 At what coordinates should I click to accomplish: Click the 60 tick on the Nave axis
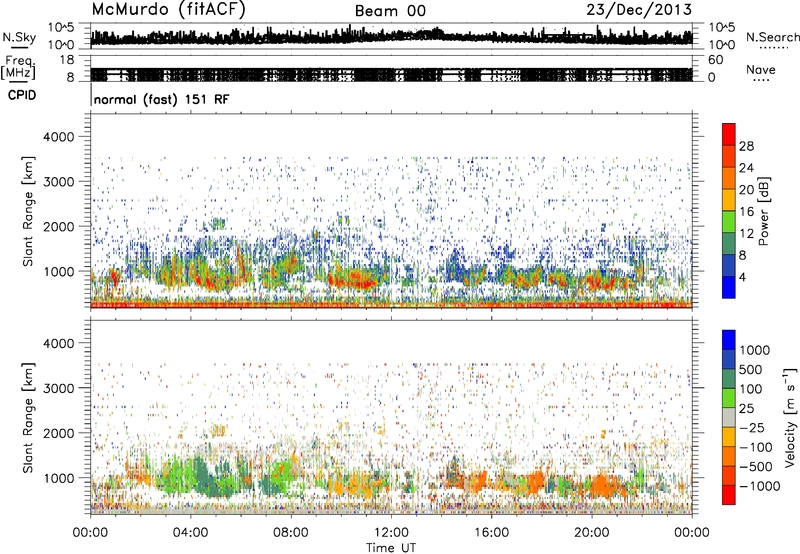[715, 60]
